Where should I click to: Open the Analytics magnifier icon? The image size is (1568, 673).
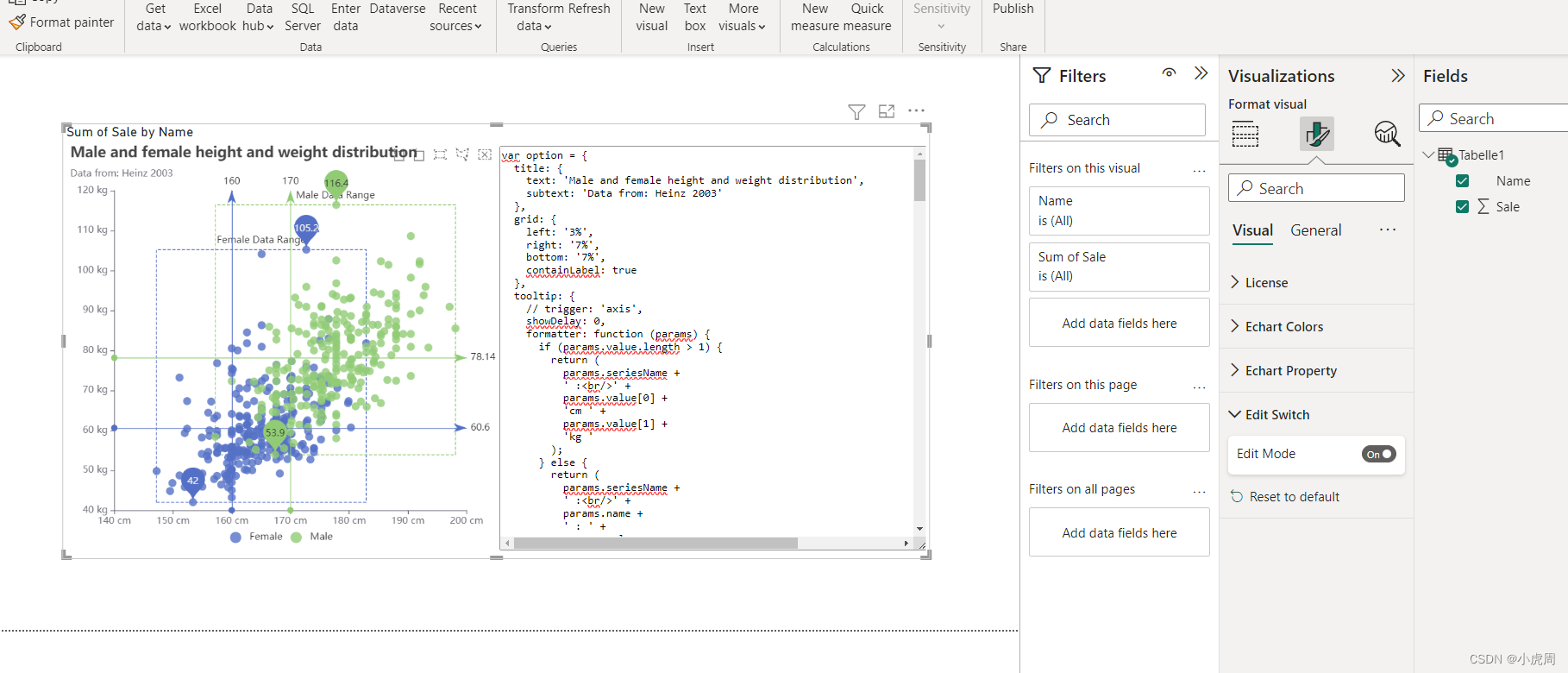(x=1387, y=134)
